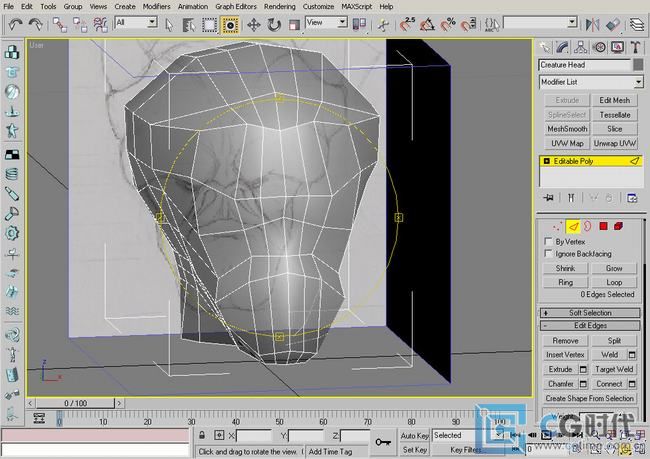Click reactor Create Rigid Body Collection cubes icon

point(12,52)
